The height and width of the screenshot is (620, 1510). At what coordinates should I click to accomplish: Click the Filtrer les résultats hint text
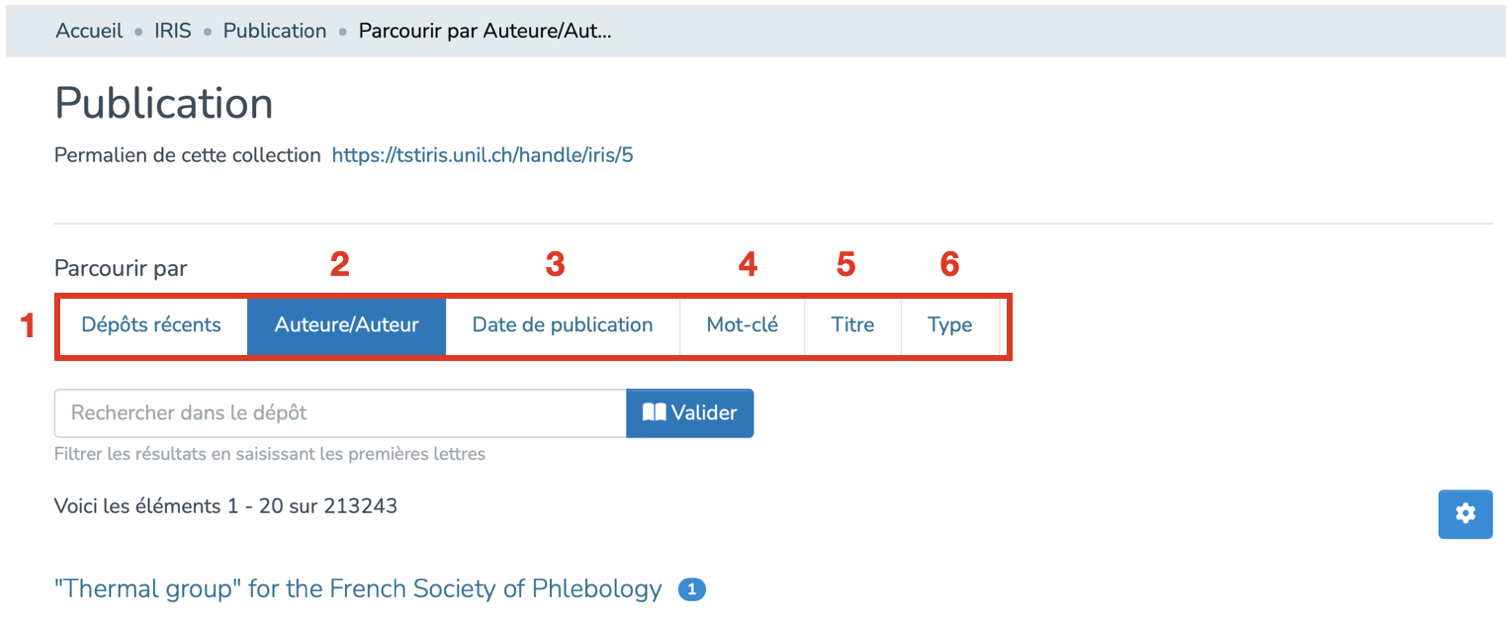click(x=269, y=454)
